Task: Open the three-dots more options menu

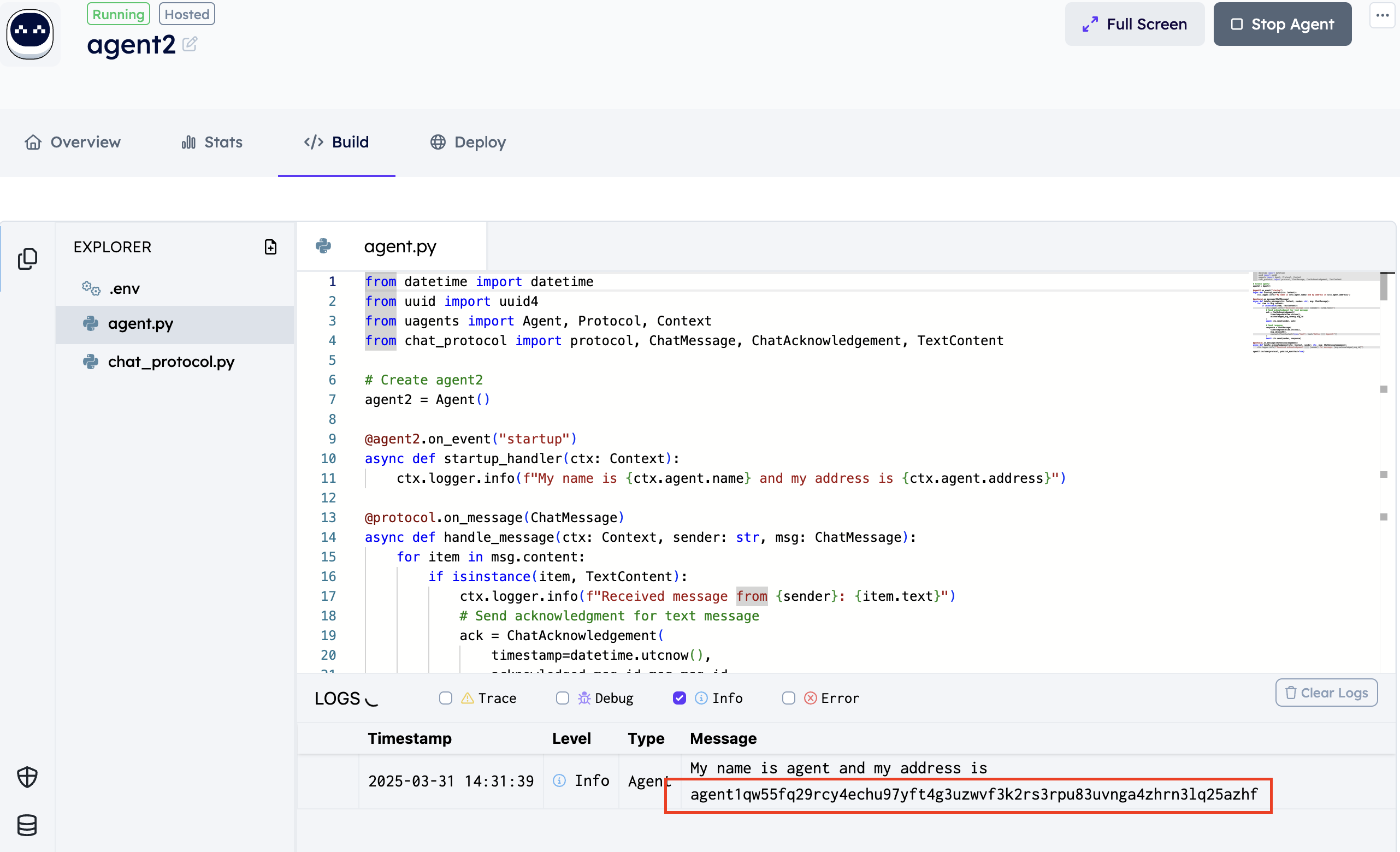Action: coord(1383,15)
